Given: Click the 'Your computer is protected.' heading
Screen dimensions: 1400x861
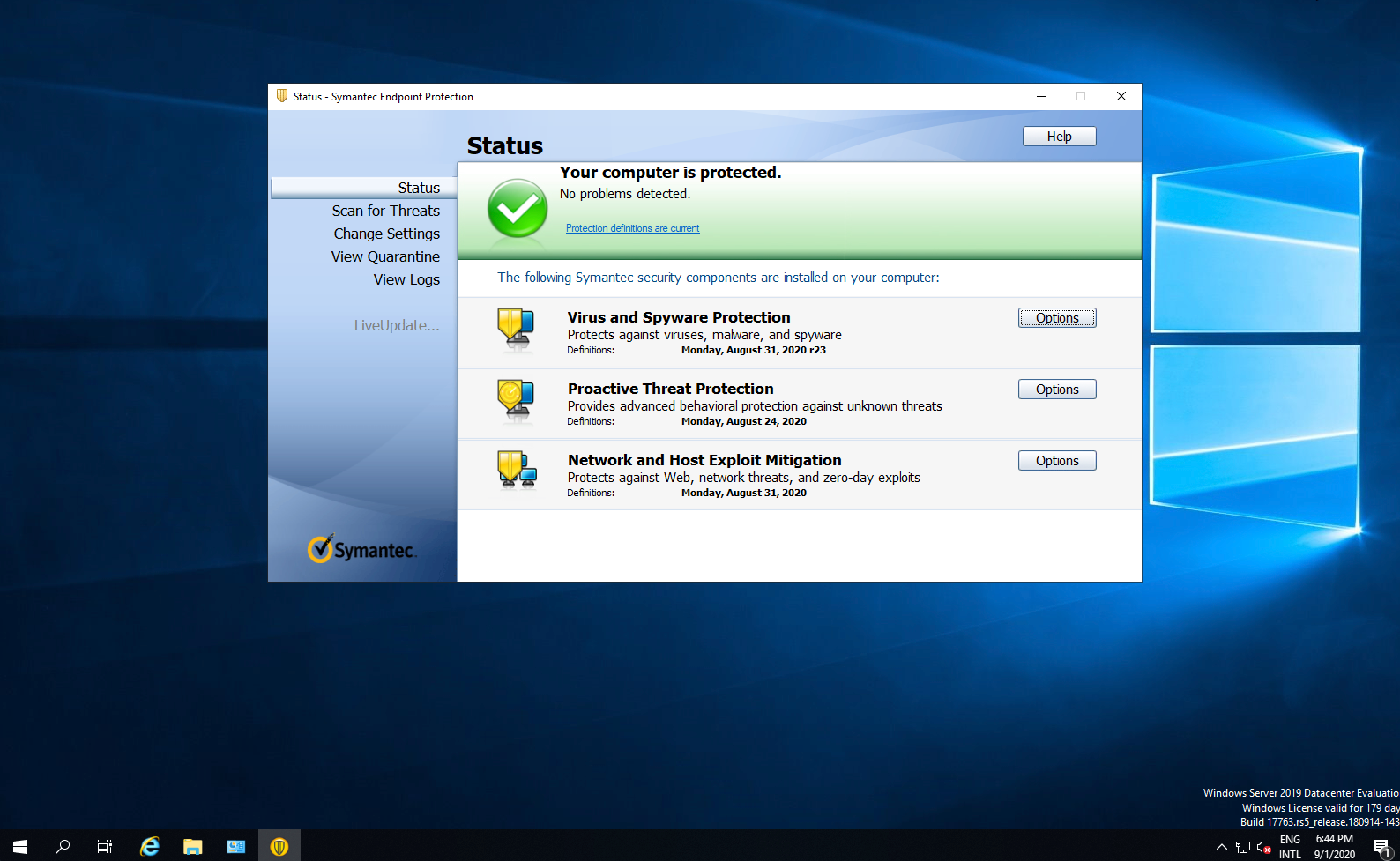Looking at the screenshot, I should tap(670, 173).
